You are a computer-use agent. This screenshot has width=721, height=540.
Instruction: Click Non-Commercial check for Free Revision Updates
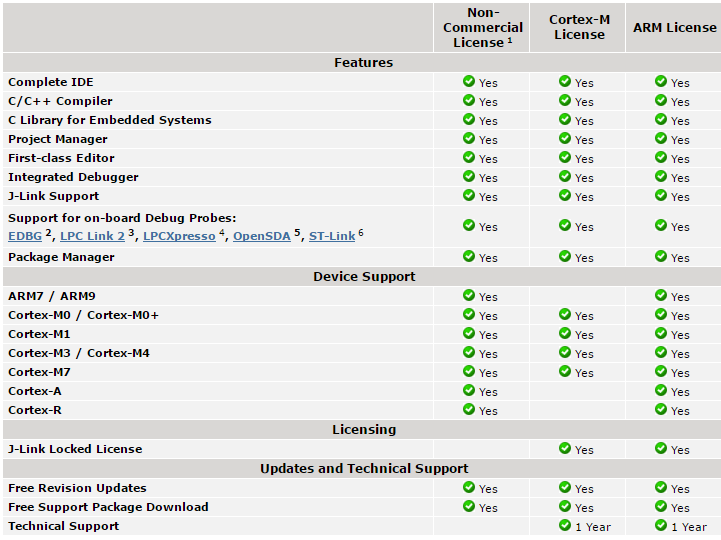click(x=469, y=488)
